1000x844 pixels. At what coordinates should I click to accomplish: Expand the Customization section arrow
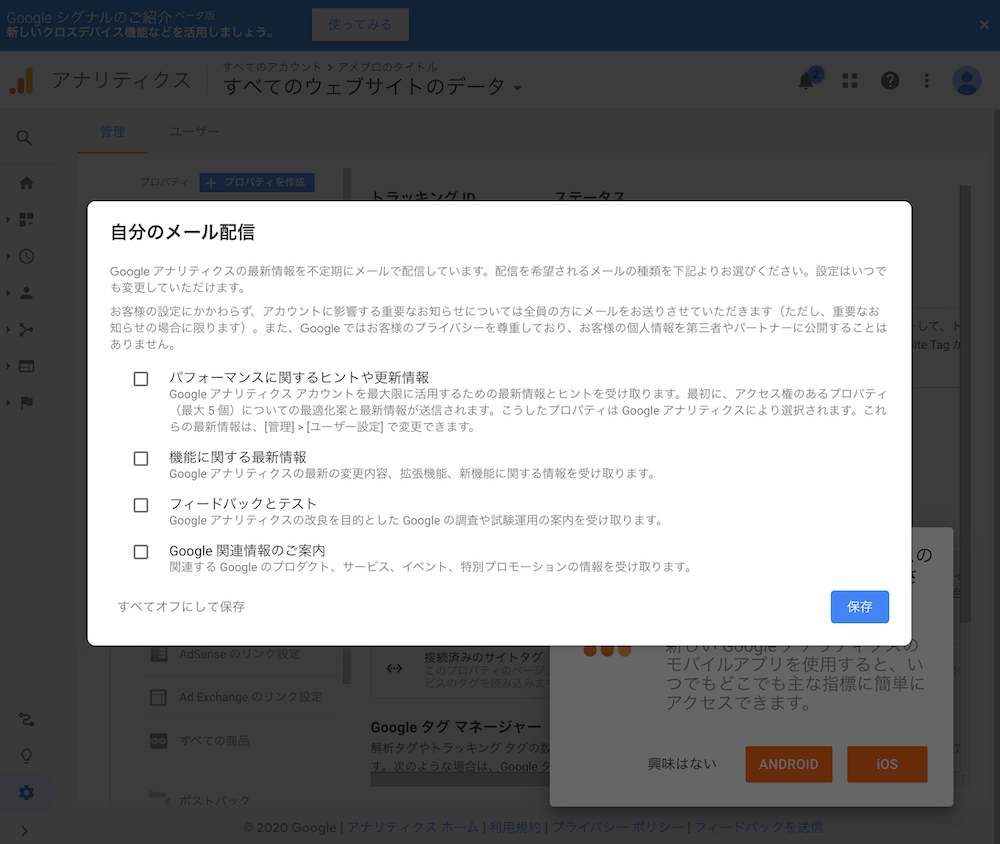[8, 219]
